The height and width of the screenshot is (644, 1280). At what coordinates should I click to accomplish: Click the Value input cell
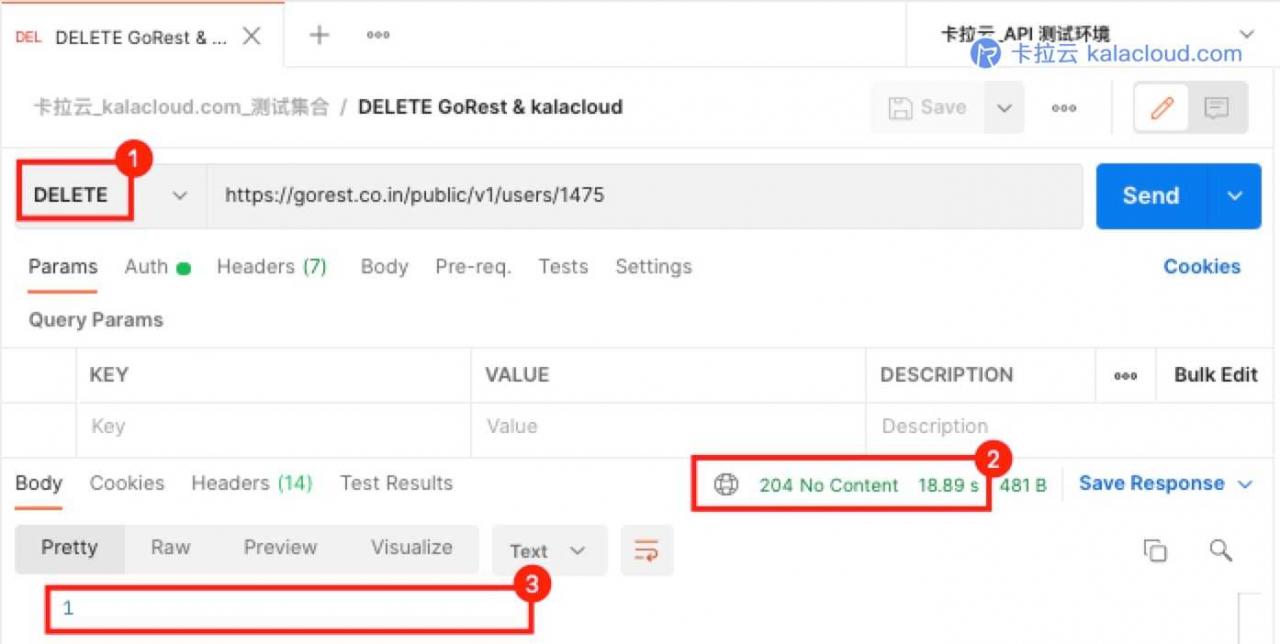pos(668,427)
